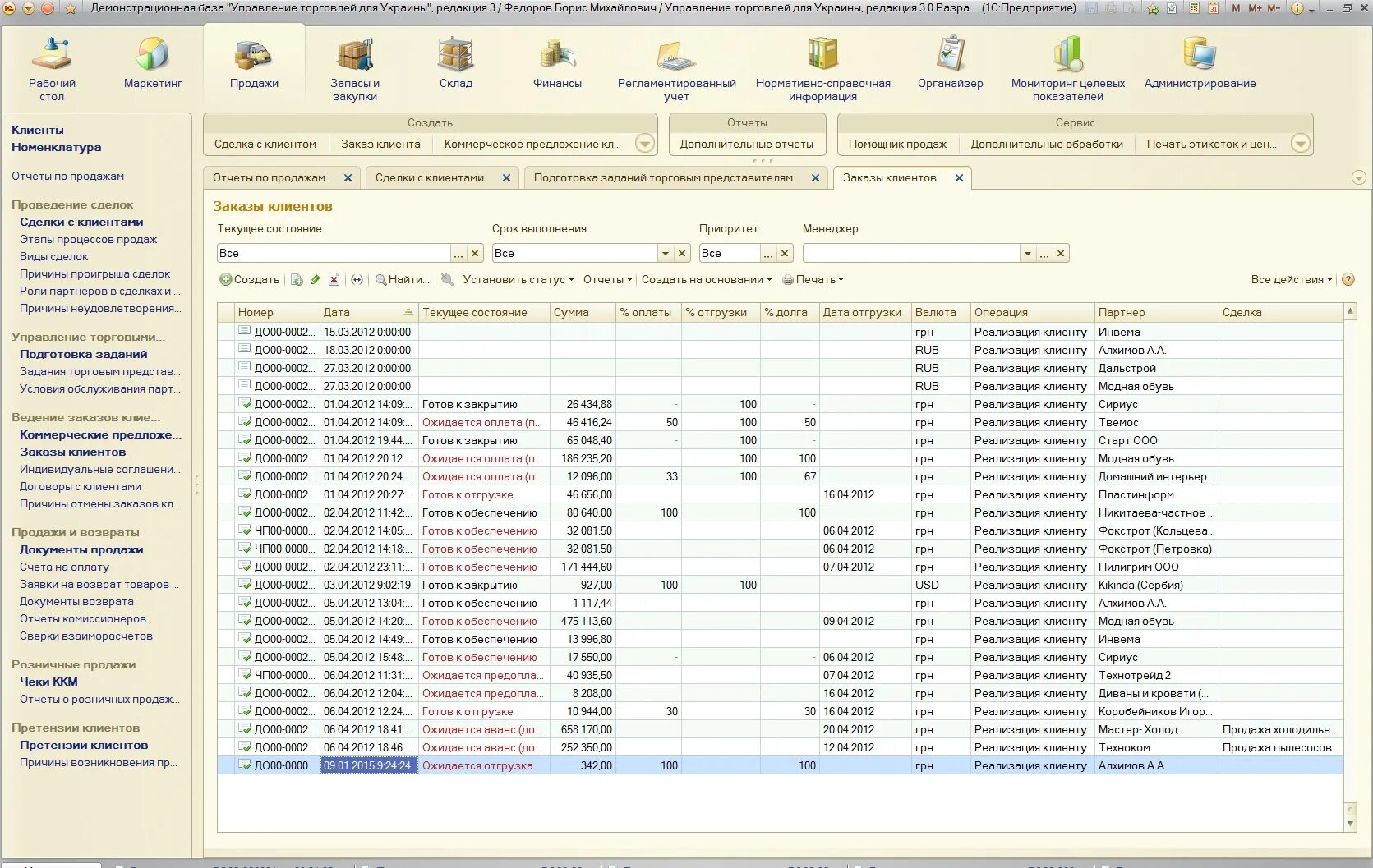This screenshot has height=868, width=1373.
Task: Expand more items in Сервис panel
Action: 1300,144
